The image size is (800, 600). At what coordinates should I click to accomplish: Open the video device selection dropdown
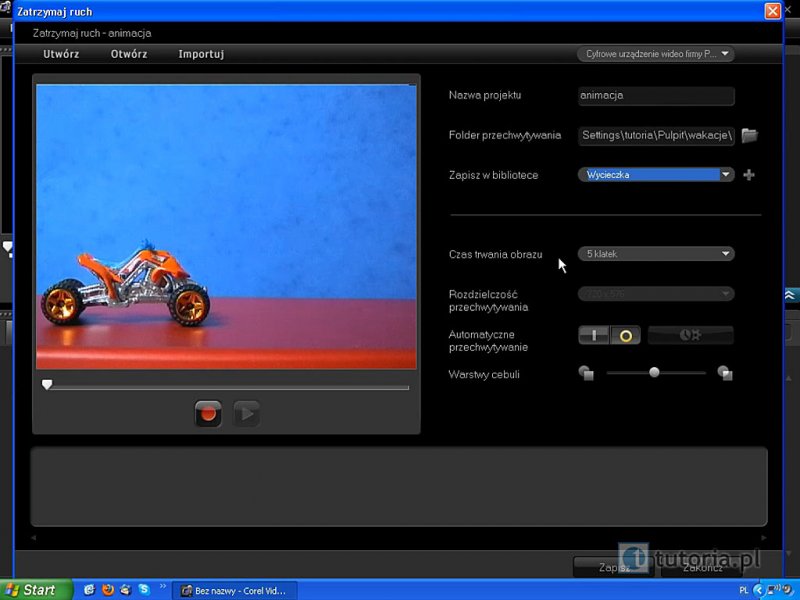[x=655, y=54]
